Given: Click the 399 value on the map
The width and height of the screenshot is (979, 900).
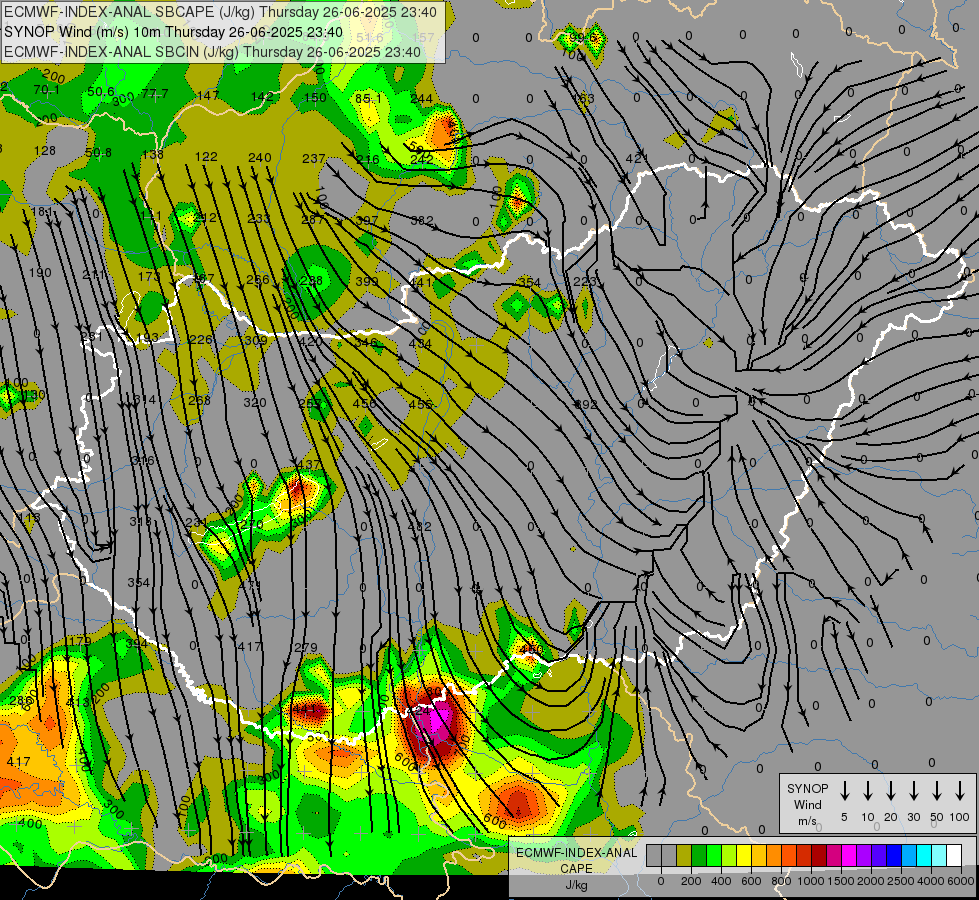Looking at the screenshot, I should [367, 281].
